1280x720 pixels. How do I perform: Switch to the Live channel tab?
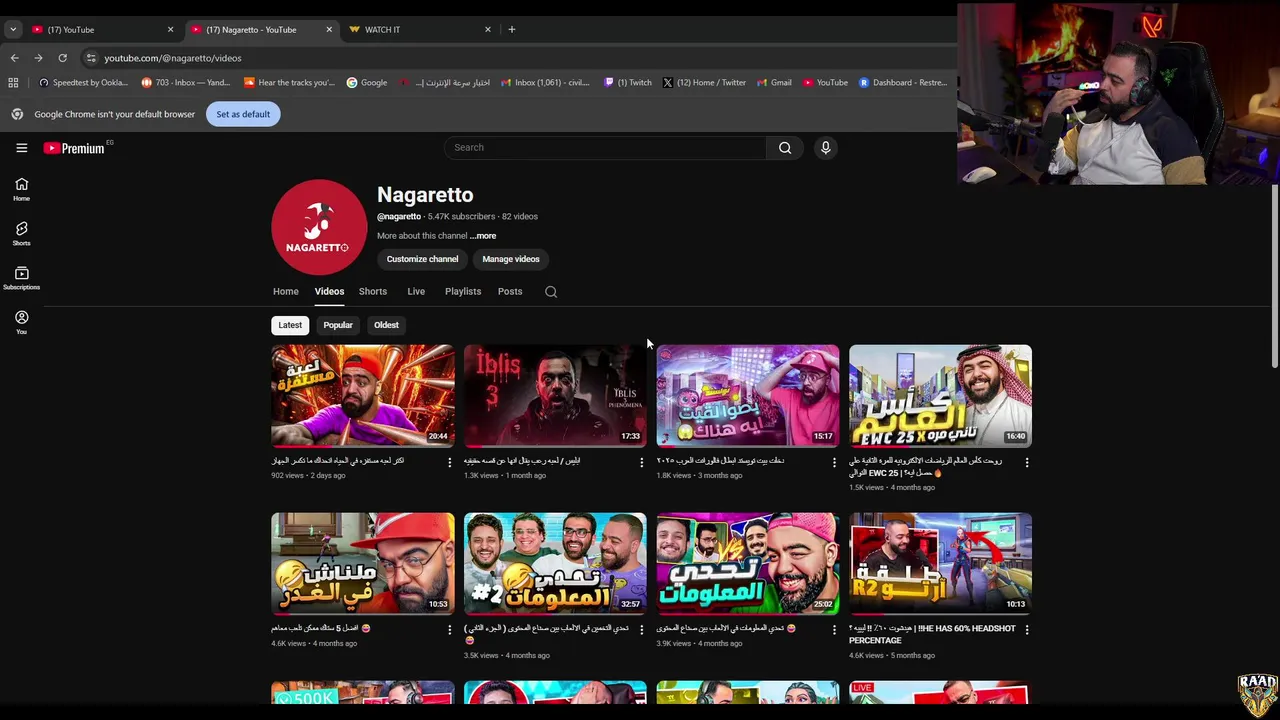point(416,292)
